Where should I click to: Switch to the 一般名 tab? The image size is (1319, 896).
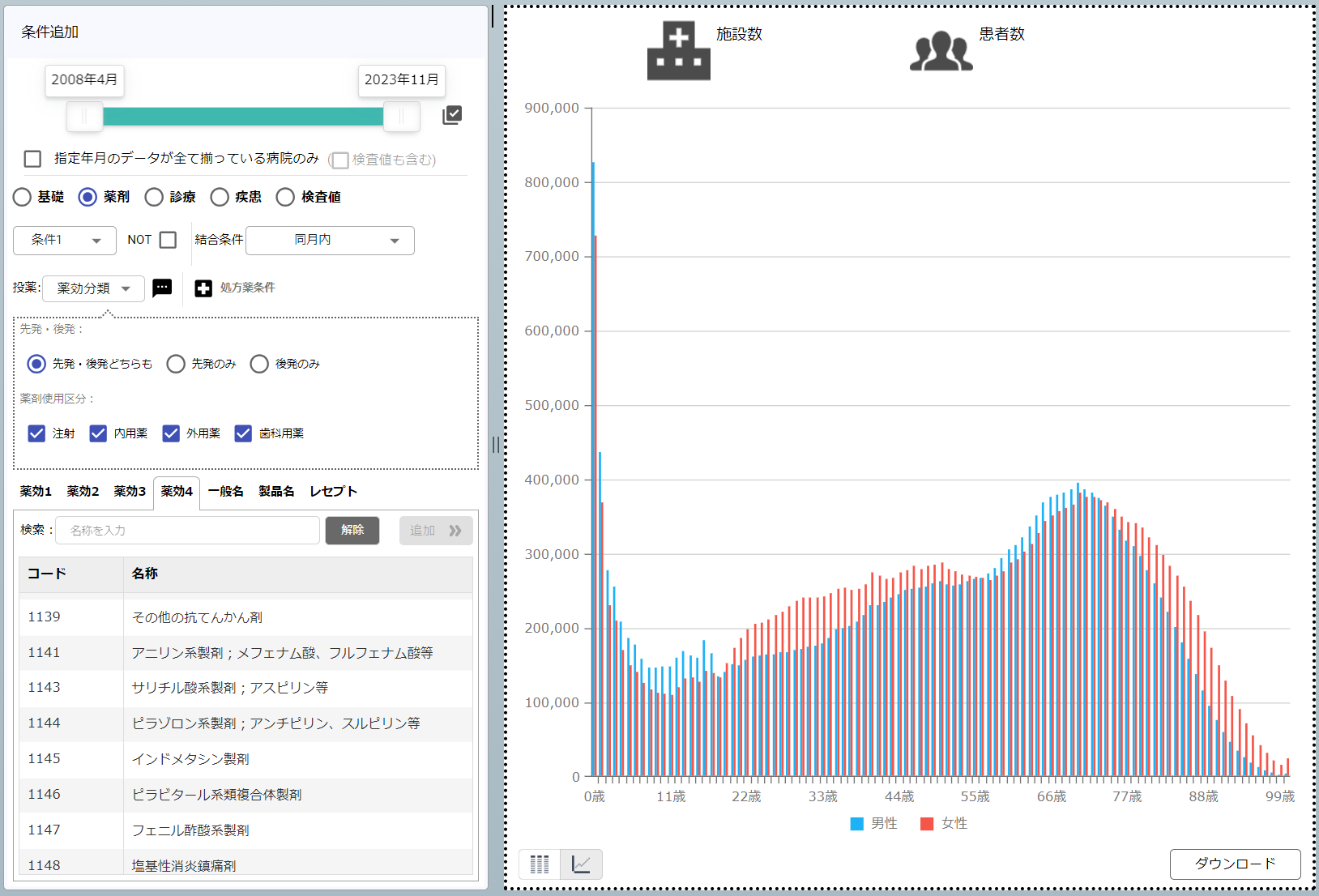225,491
